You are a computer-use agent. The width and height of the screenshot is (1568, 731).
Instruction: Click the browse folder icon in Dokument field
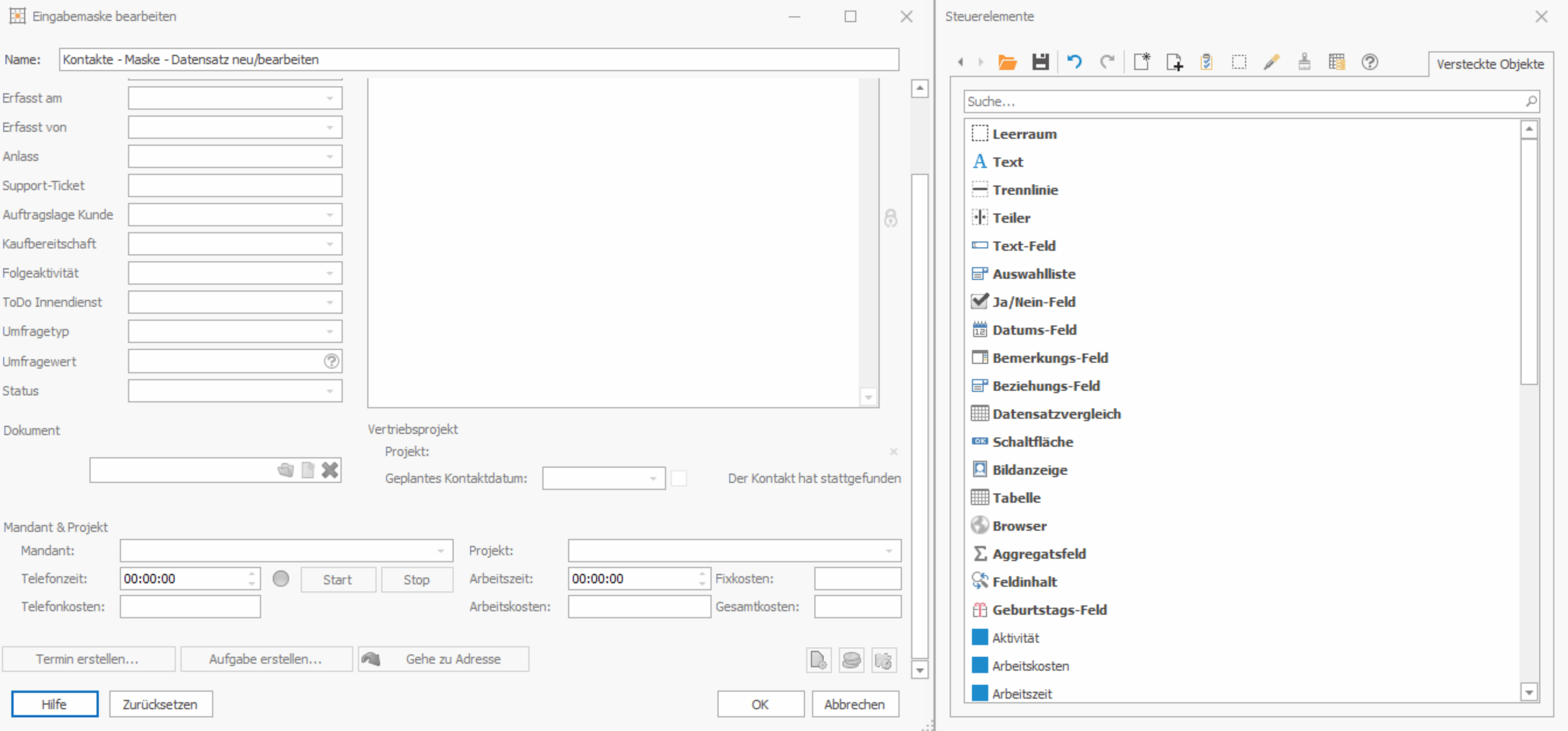(286, 470)
